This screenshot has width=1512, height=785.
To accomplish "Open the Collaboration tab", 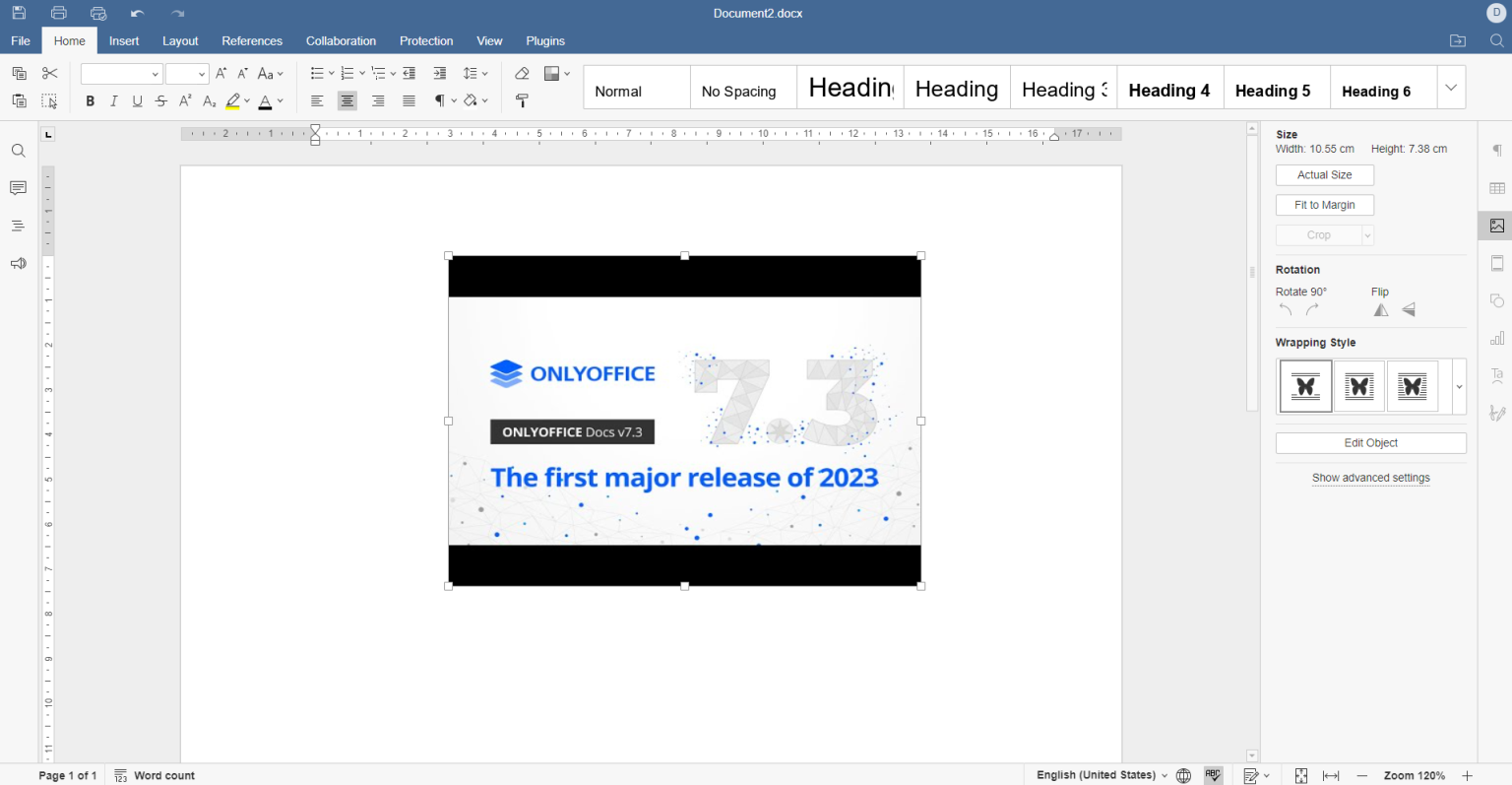I will pyautogui.click(x=341, y=40).
